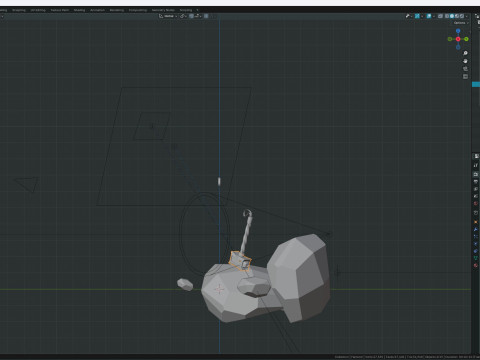The width and height of the screenshot is (480, 360).
Task: Open the Shading workspace tab
Action: pyautogui.click(x=79, y=10)
